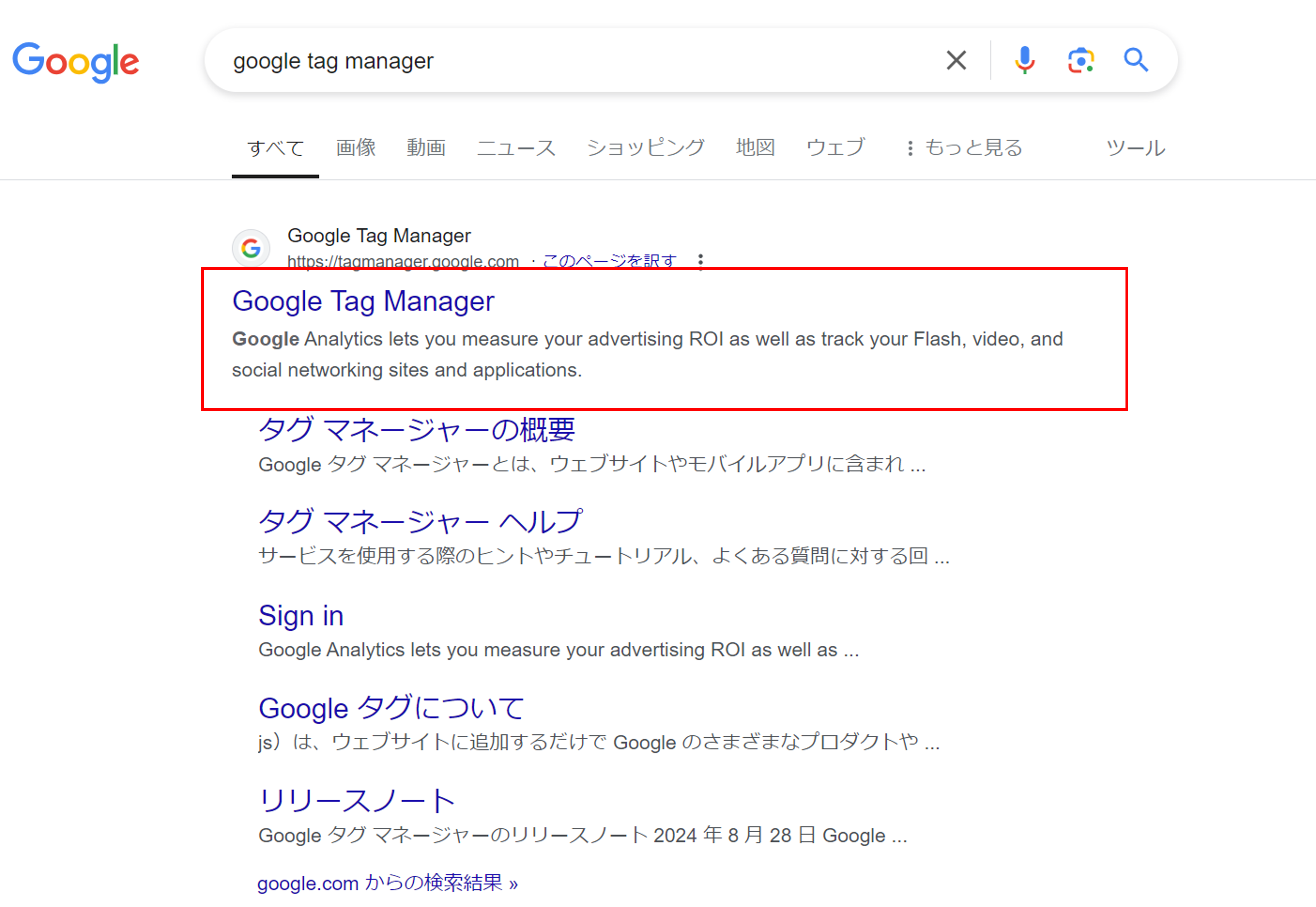Open the タグ マネージャー ヘルプ link

point(420,522)
